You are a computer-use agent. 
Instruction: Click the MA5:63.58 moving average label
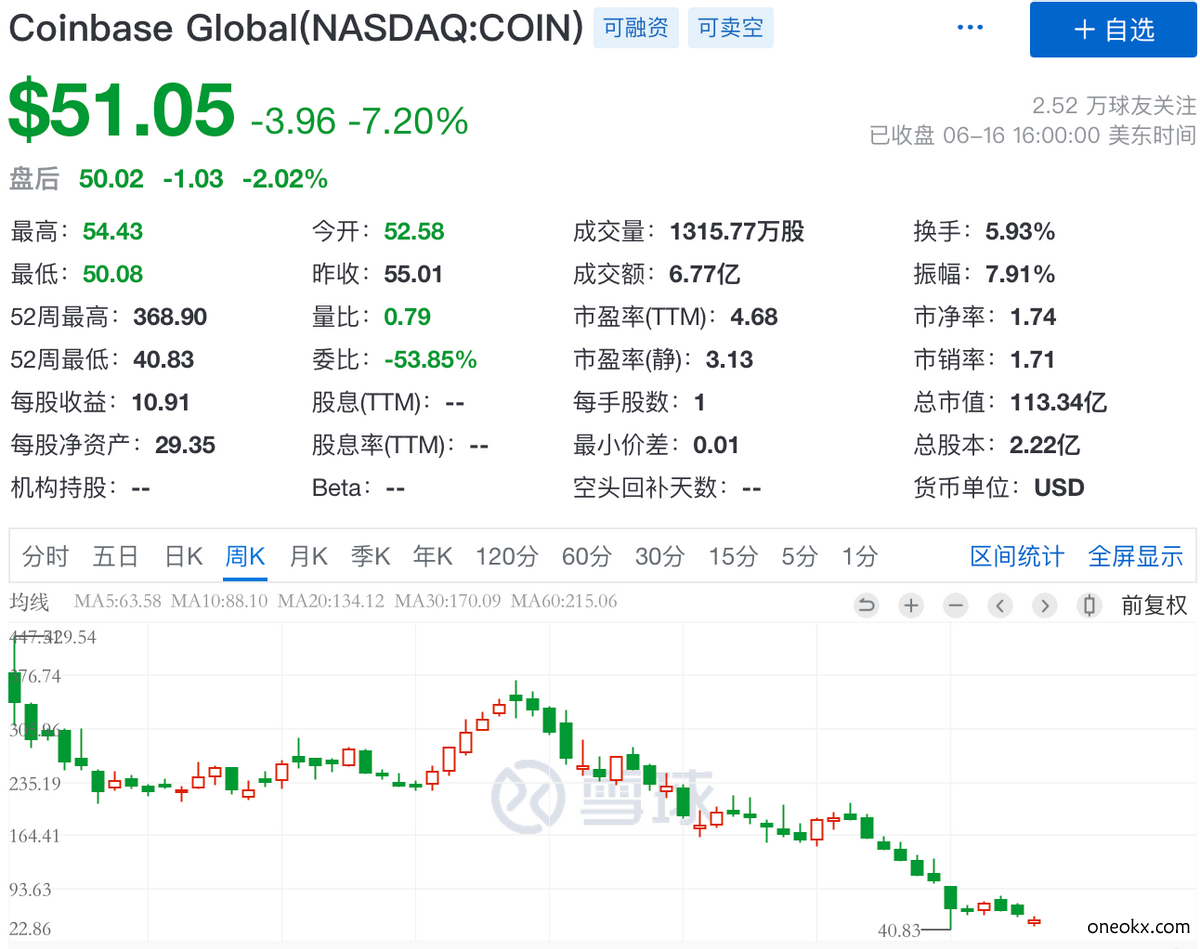[x=118, y=602]
